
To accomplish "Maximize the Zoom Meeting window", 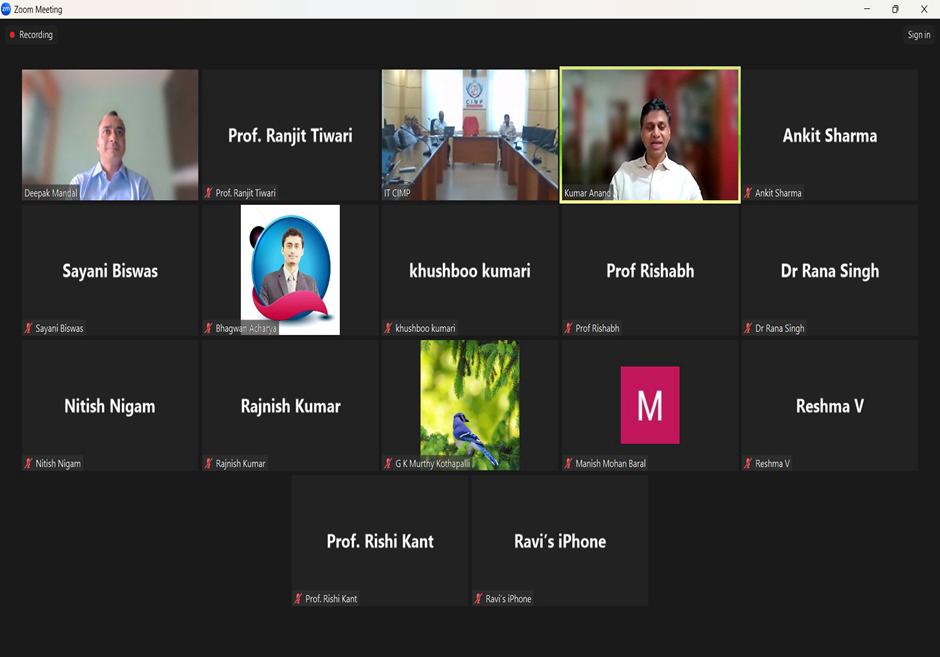I will click(894, 9).
